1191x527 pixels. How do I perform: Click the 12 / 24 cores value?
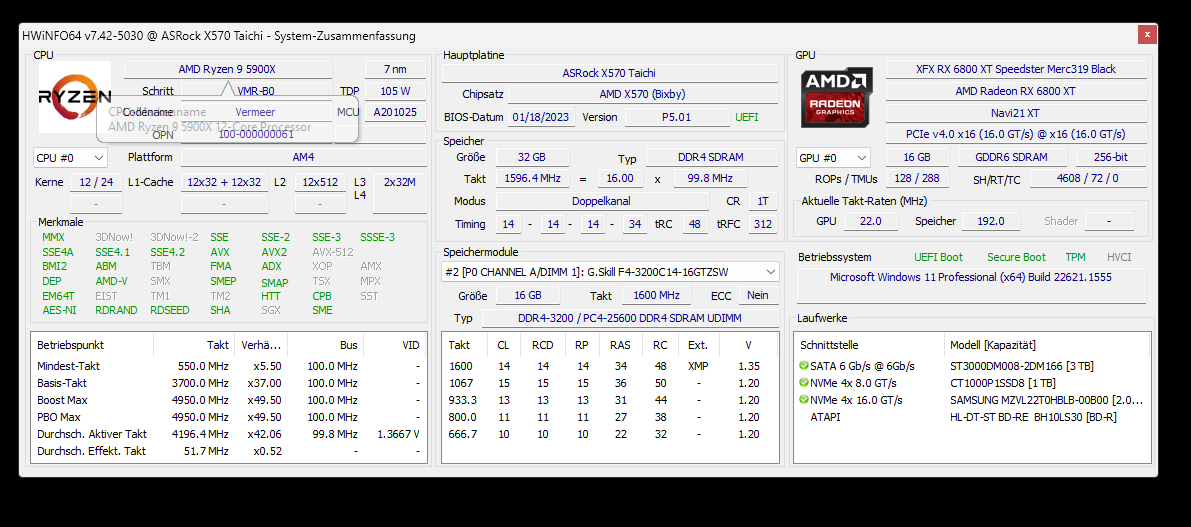coord(96,182)
